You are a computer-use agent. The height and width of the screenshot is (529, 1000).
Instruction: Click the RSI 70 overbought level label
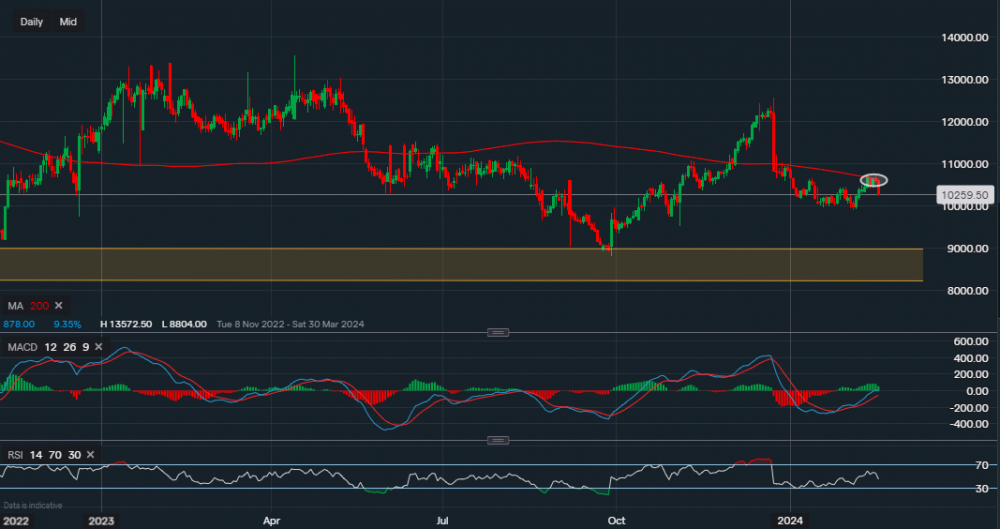(x=956, y=466)
